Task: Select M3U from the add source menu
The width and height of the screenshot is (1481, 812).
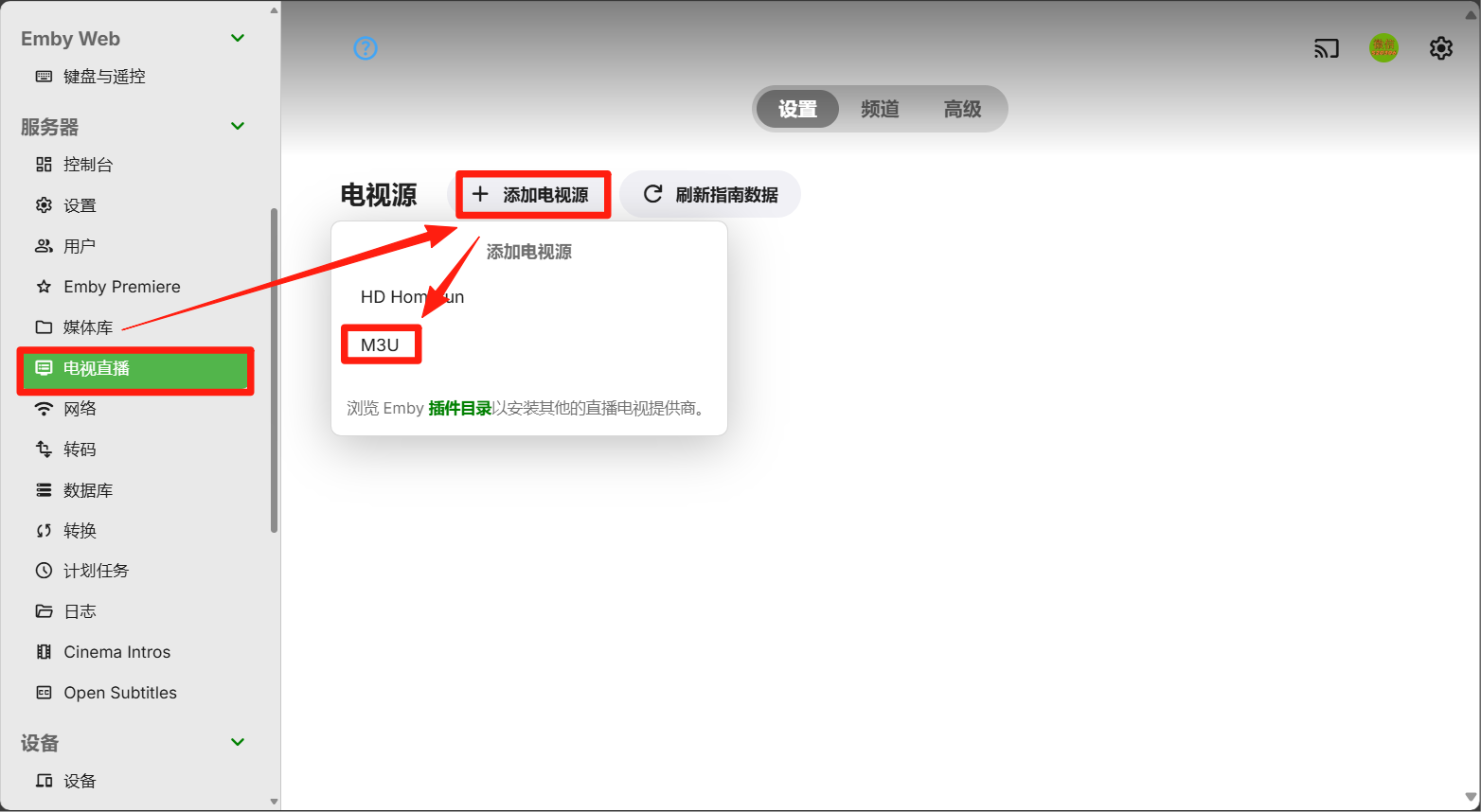Action: click(380, 345)
